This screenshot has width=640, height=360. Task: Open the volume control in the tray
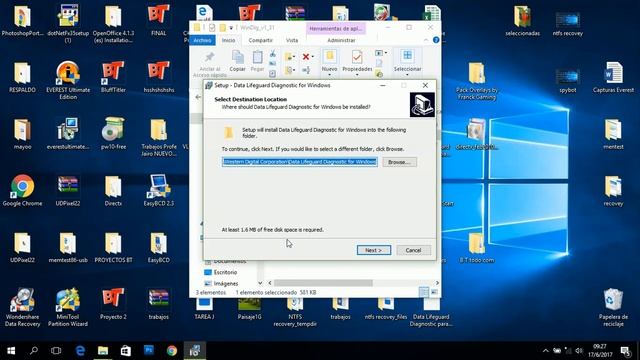[578, 351]
